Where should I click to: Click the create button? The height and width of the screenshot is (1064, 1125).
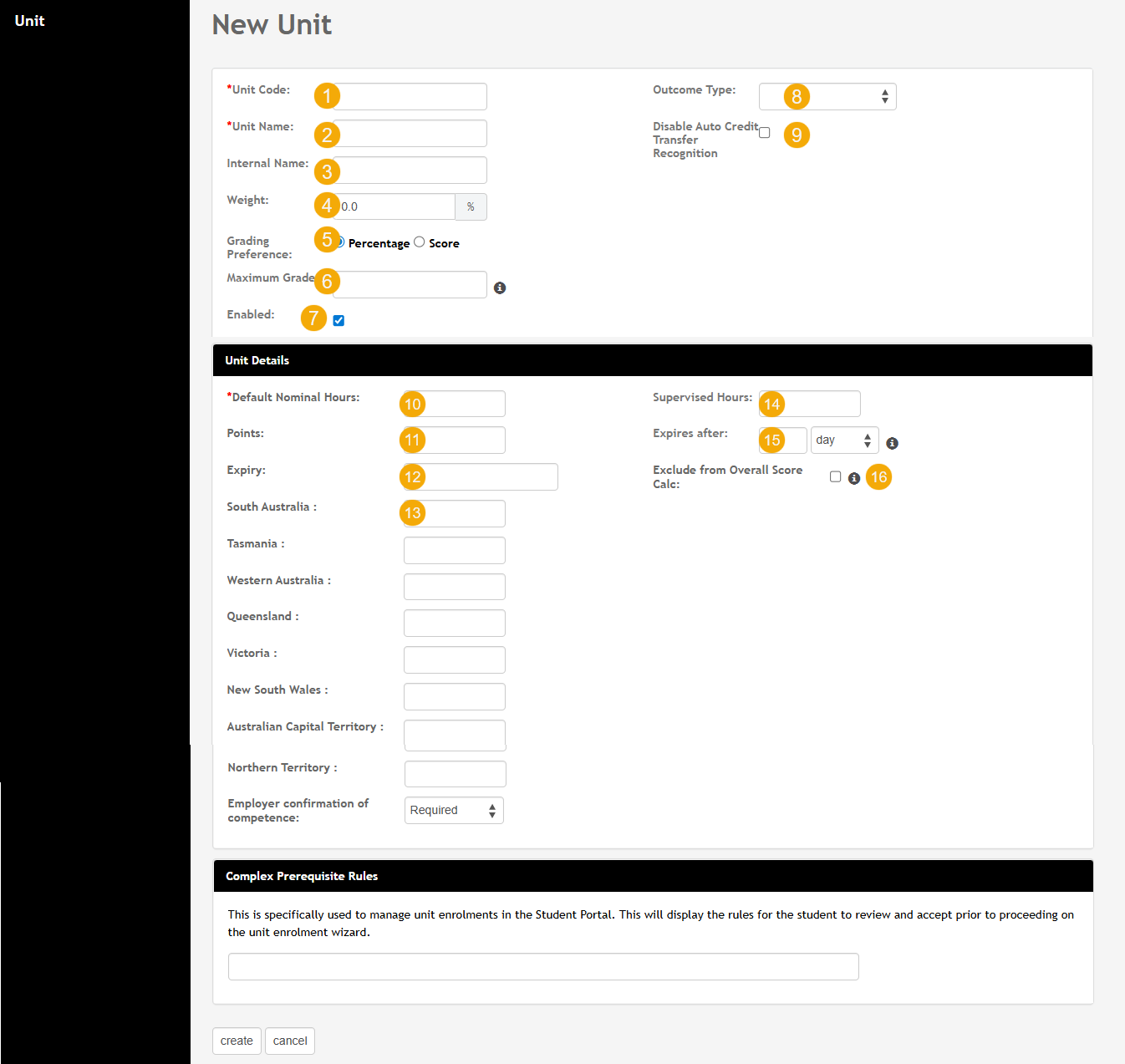pyautogui.click(x=237, y=1041)
